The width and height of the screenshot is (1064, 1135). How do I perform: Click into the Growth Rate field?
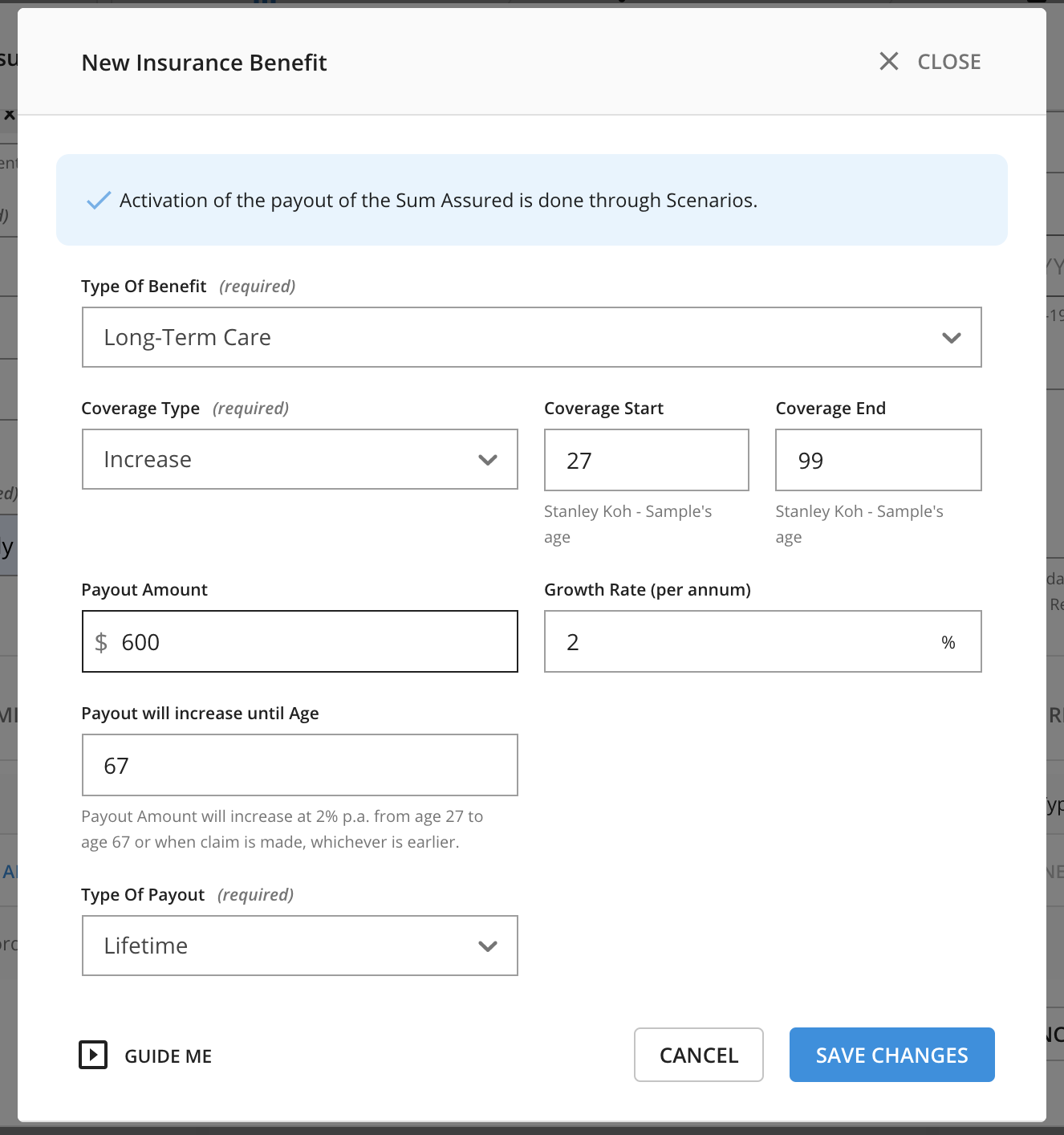tap(762, 641)
